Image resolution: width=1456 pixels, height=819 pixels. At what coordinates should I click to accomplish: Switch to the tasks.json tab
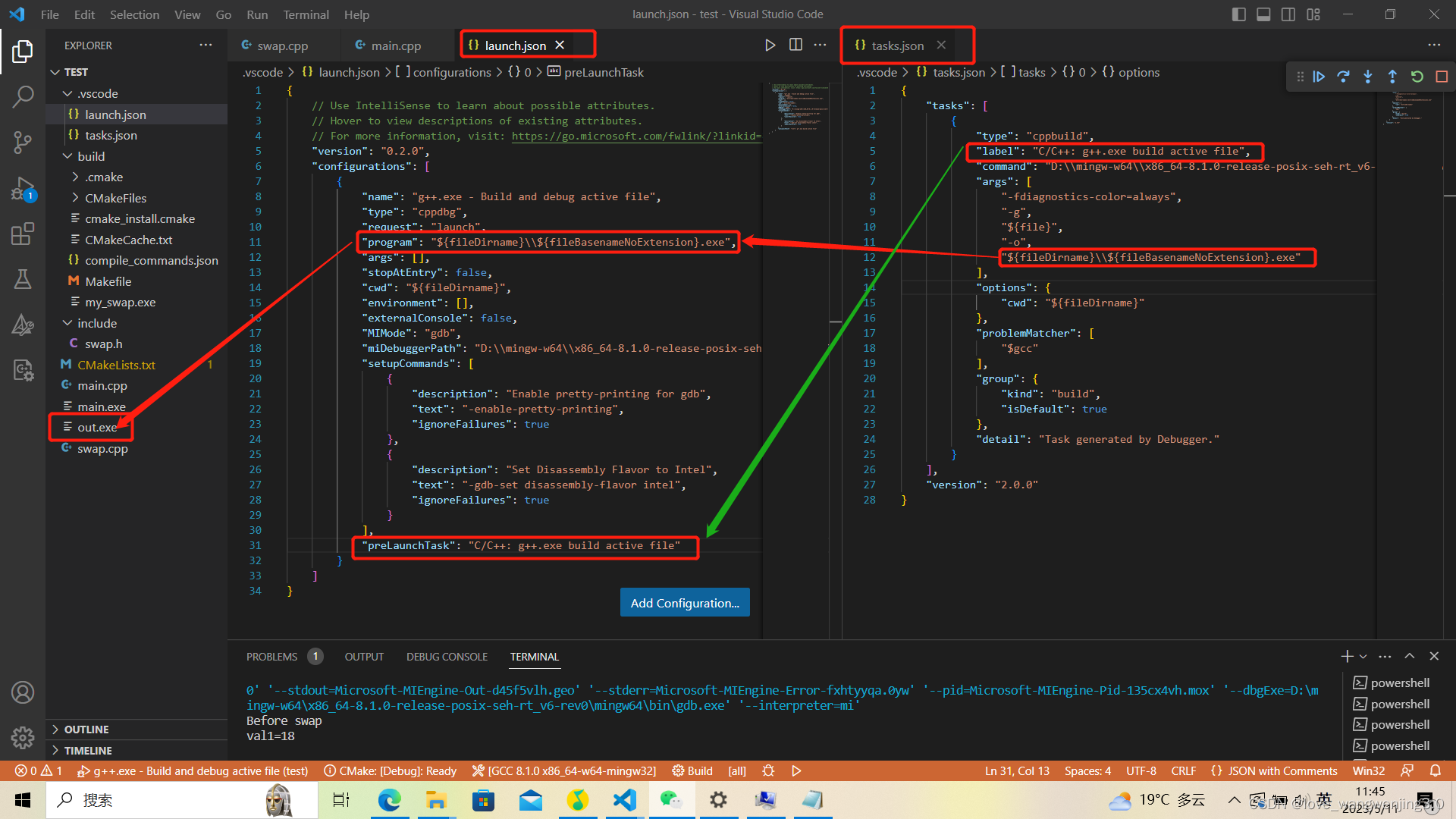895,45
